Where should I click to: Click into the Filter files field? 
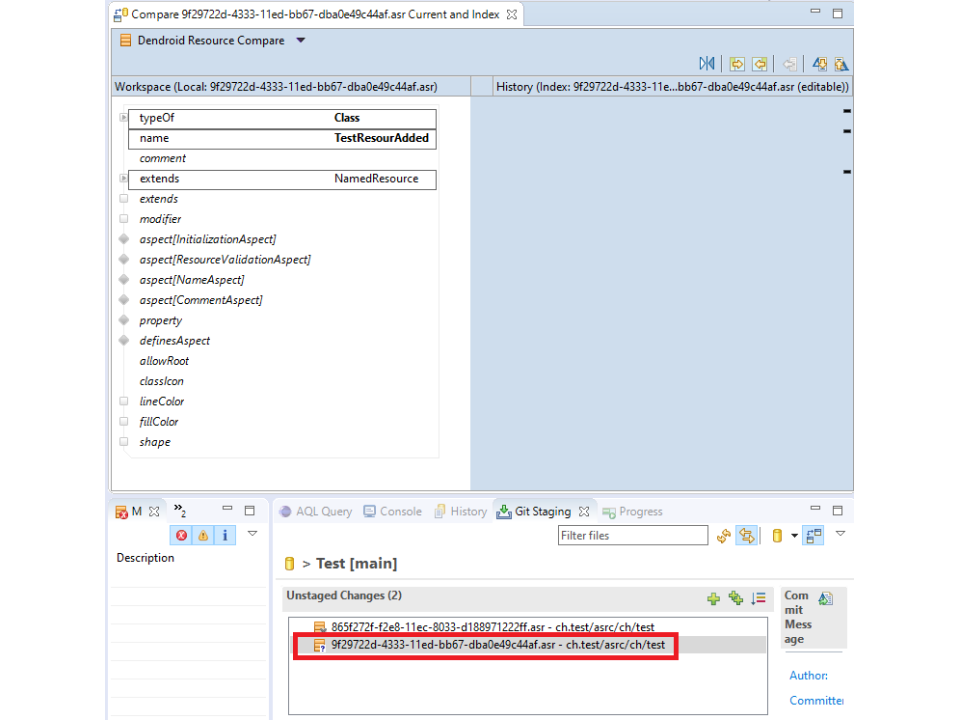(x=632, y=536)
